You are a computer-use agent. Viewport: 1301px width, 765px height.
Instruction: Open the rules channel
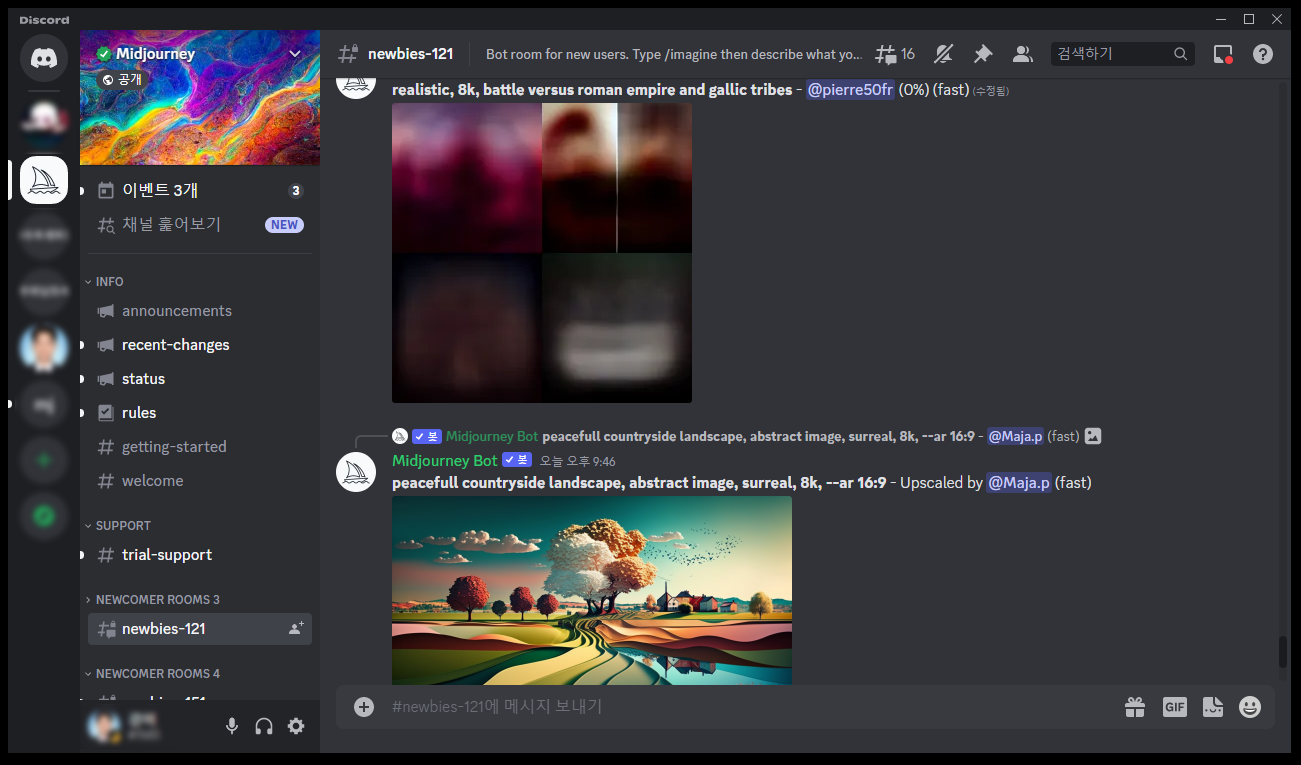200,413
